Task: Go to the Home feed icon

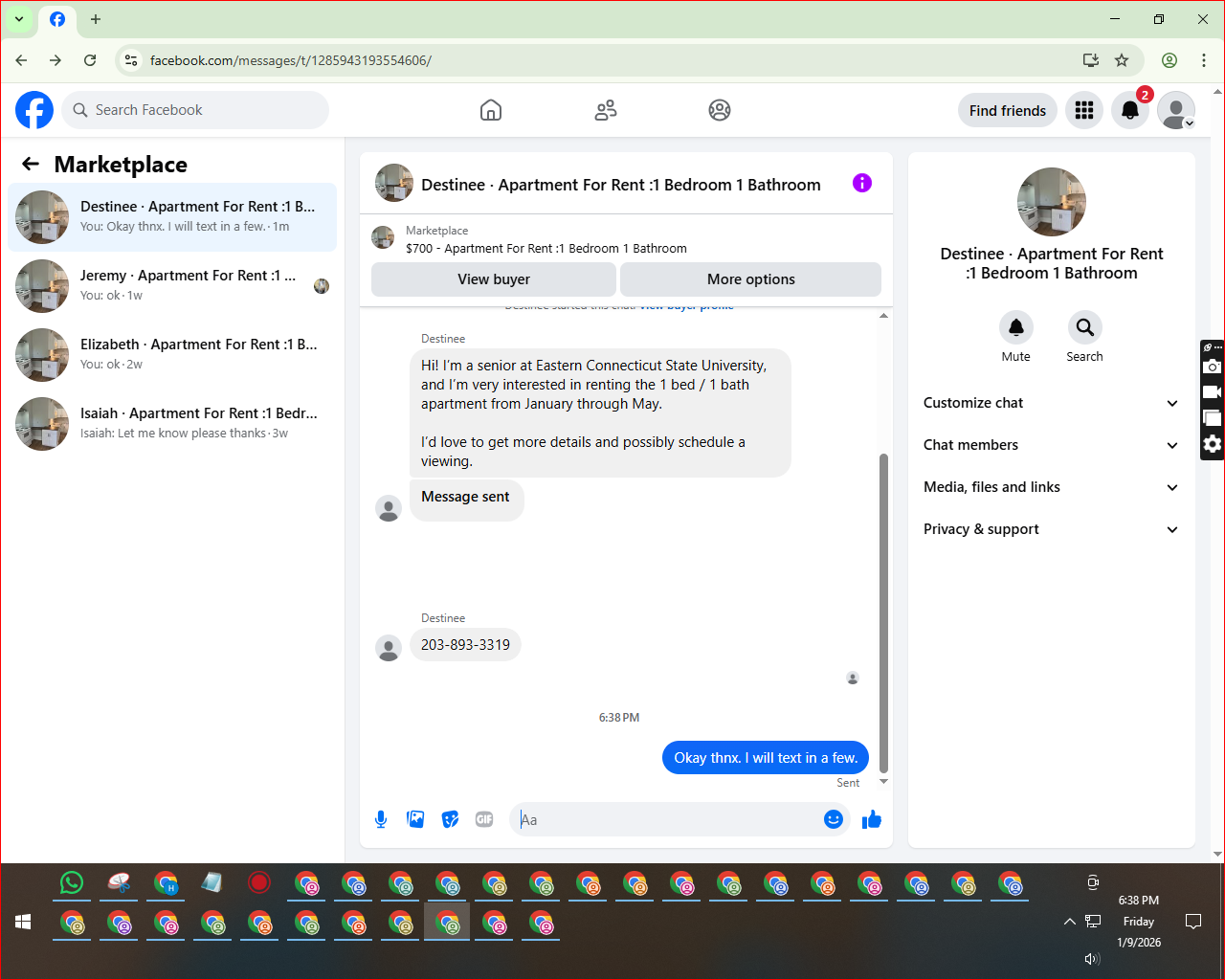Action: point(491,110)
